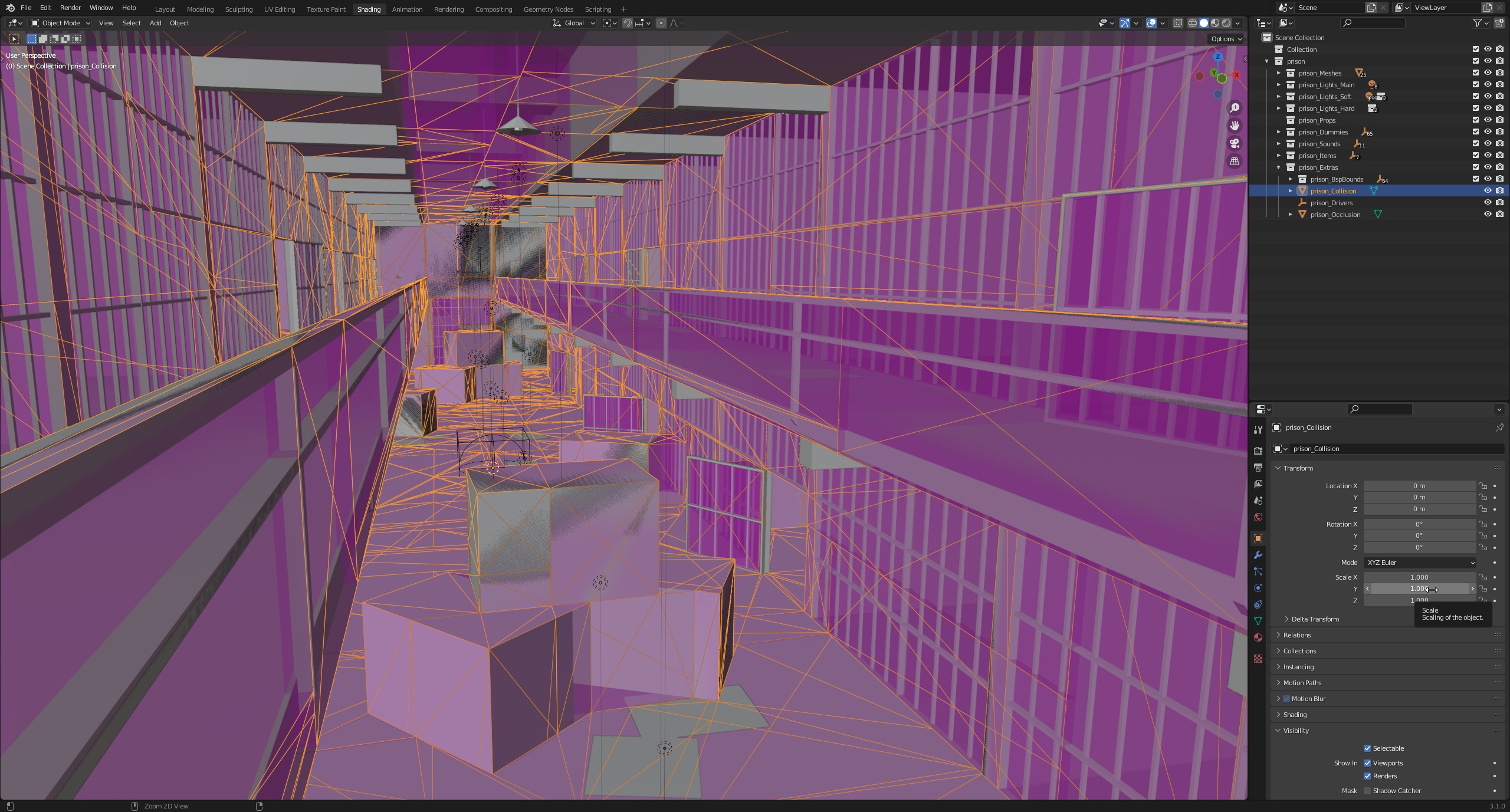The height and width of the screenshot is (812, 1510).
Task: Exclude prison_Sounds collection via its checkbox
Action: pos(1476,143)
